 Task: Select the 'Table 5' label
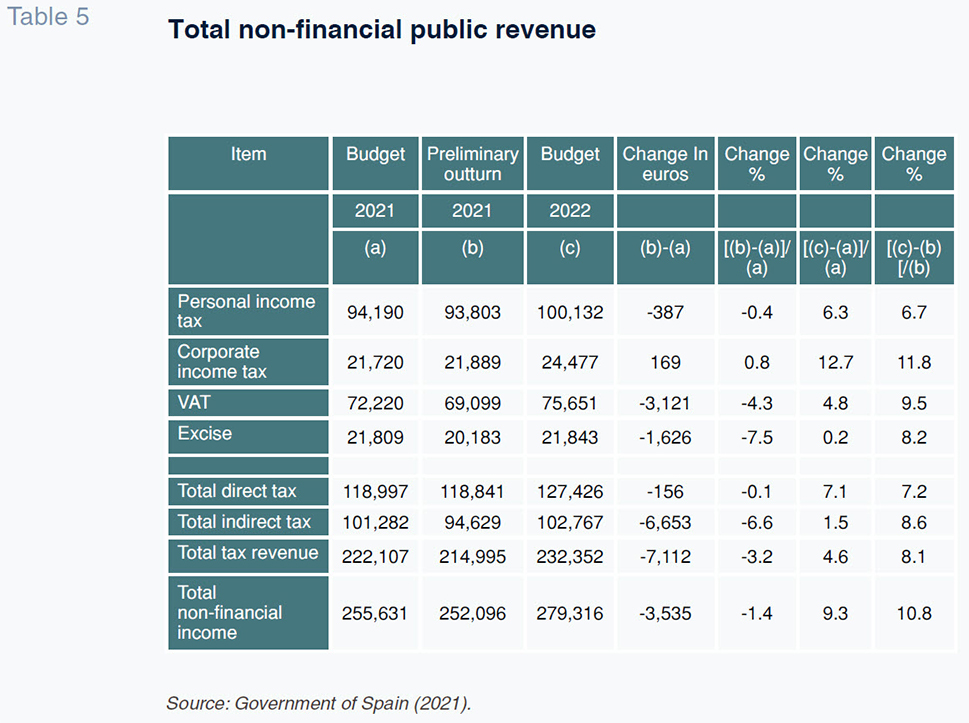48,17
